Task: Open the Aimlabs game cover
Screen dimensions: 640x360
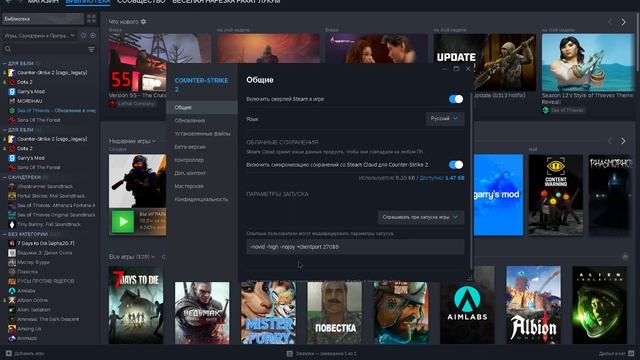Action: click(x=467, y=304)
